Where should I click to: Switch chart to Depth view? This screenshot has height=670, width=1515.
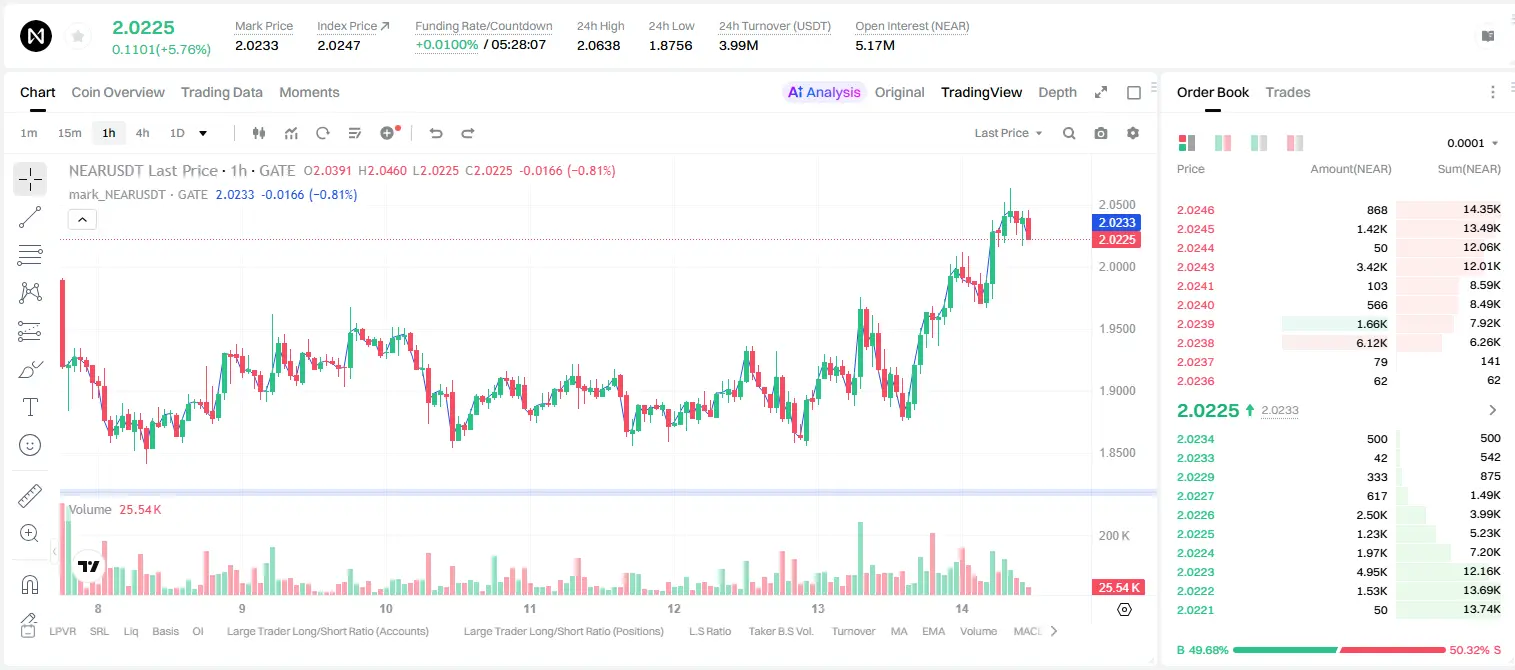click(x=1057, y=92)
